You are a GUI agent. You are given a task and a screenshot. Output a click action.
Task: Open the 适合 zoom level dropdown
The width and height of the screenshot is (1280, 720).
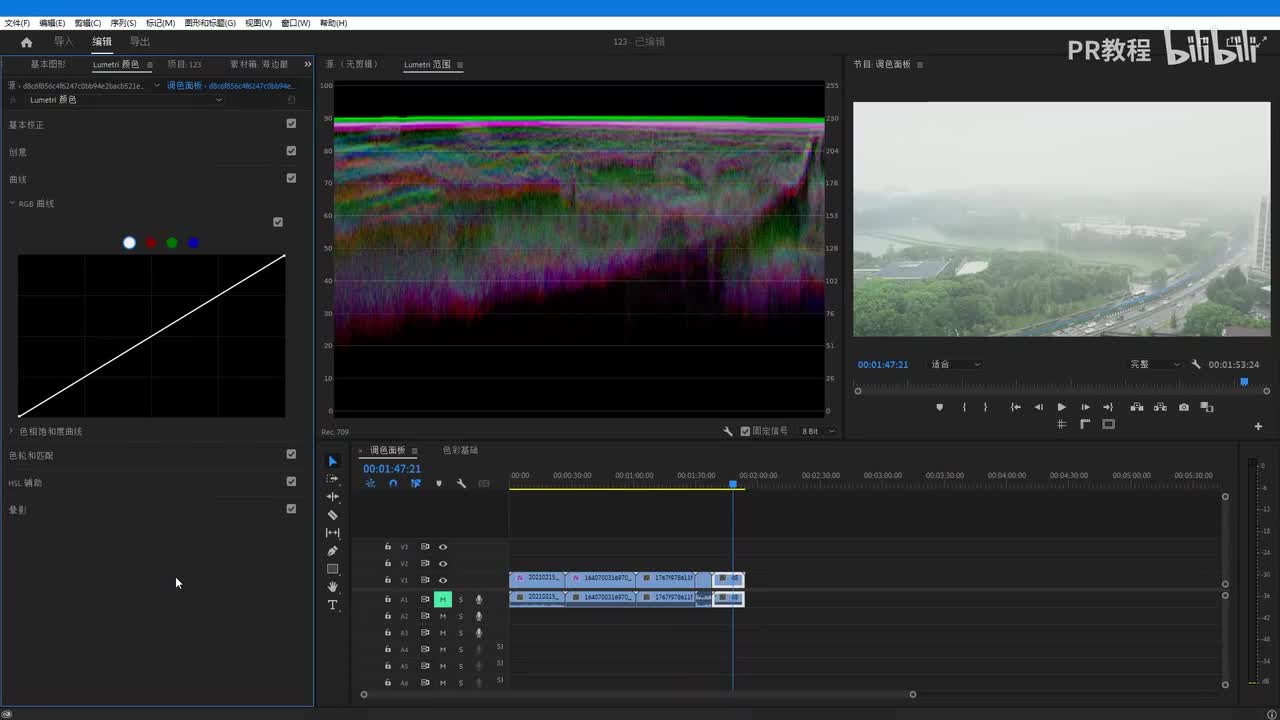(x=955, y=365)
